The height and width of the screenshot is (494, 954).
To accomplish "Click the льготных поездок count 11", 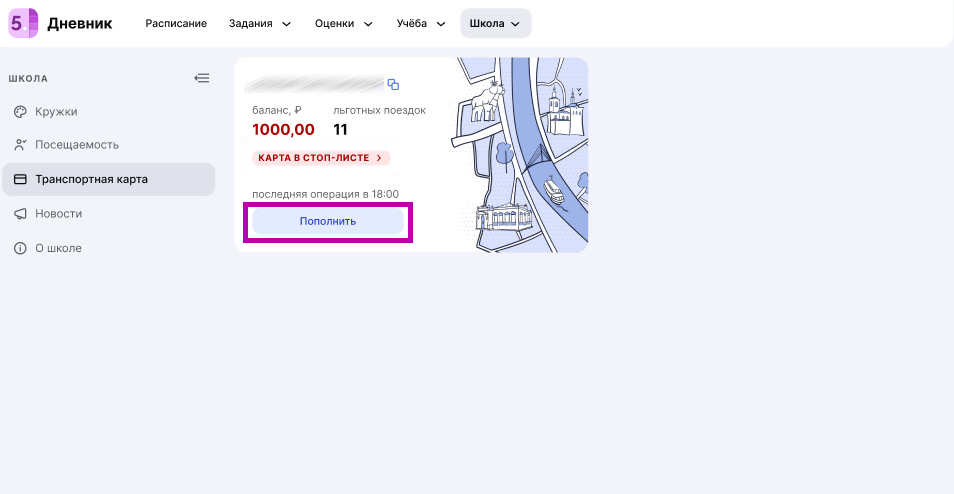I will tap(340, 130).
